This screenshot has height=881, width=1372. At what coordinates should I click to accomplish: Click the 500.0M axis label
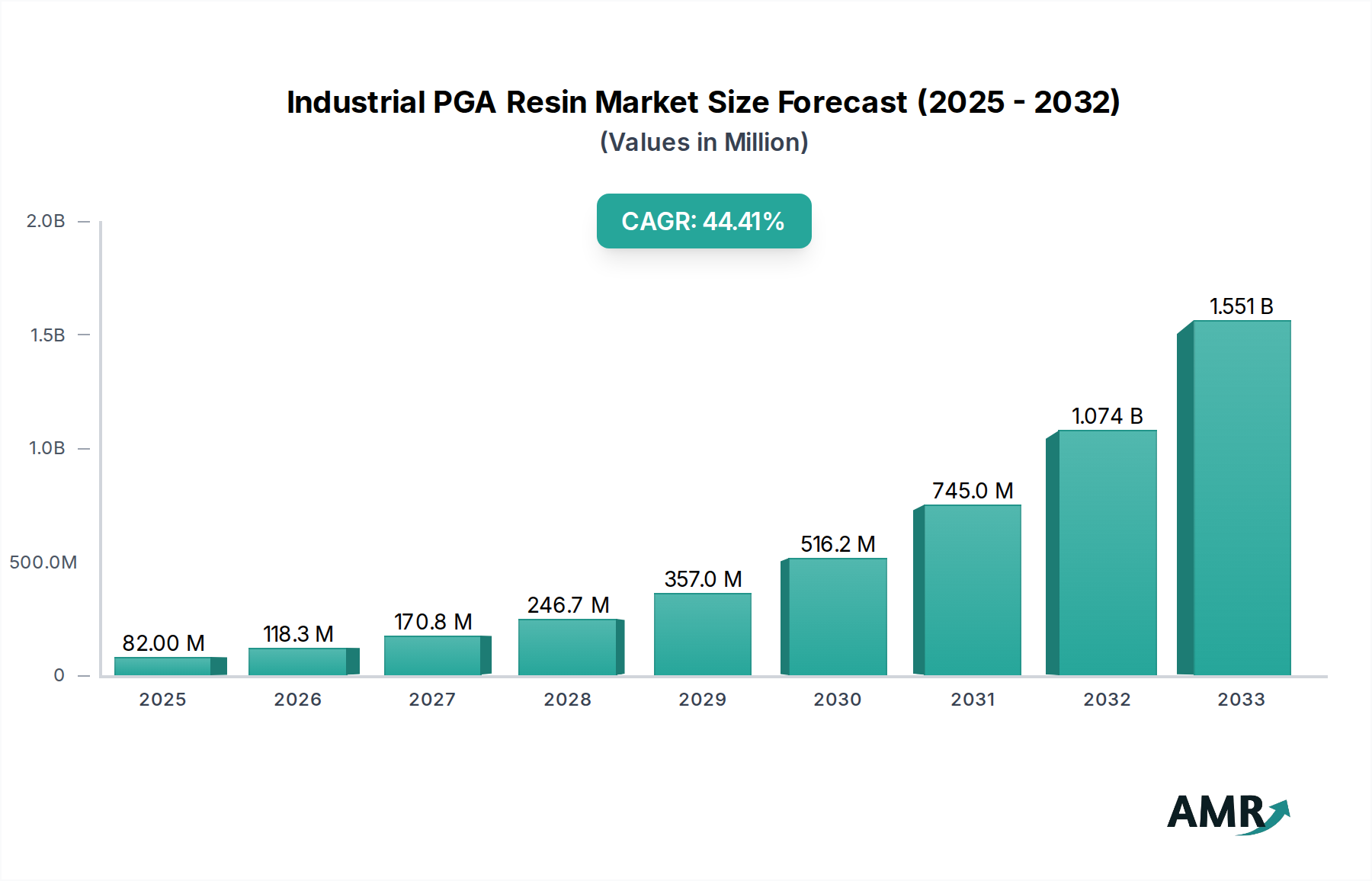(x=43, y=562)
